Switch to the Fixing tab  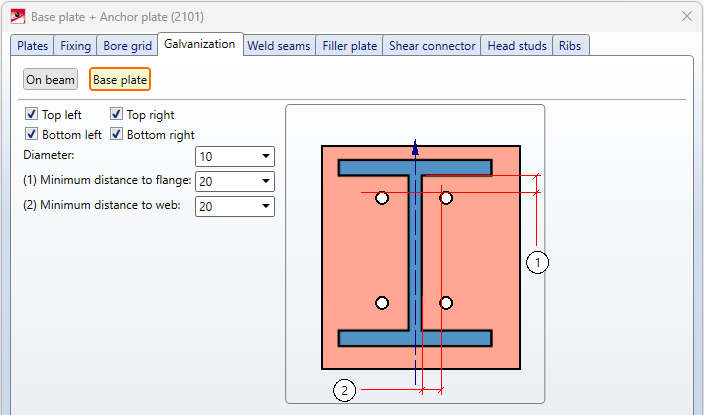coord(75,46)
